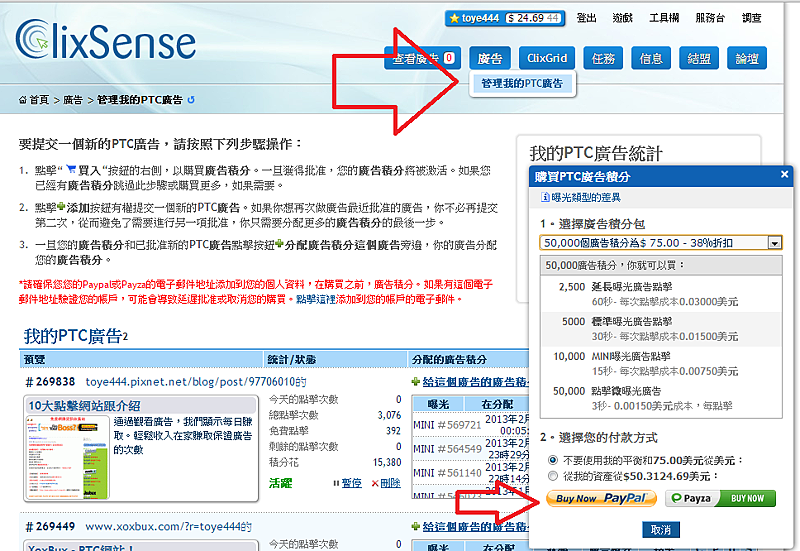Screen dimensions: 800x551
Task: Open the ClixGrid tab
Action: pyautogui.click(x=547, y=58)
